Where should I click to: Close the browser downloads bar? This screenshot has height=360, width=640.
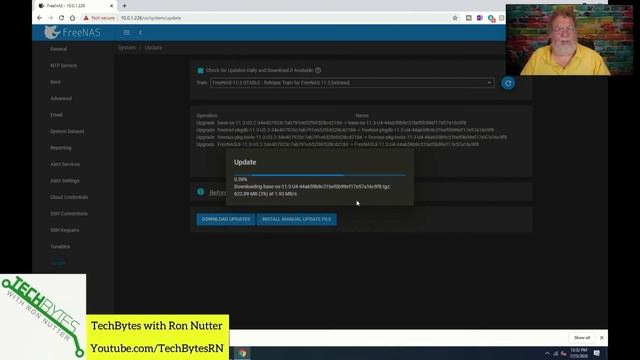[602, 338]
